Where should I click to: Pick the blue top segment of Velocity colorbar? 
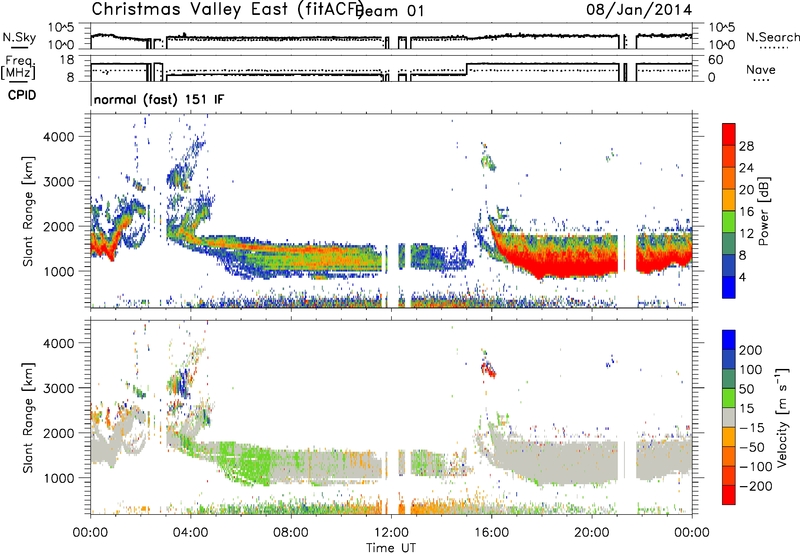(x=729, y=340)
